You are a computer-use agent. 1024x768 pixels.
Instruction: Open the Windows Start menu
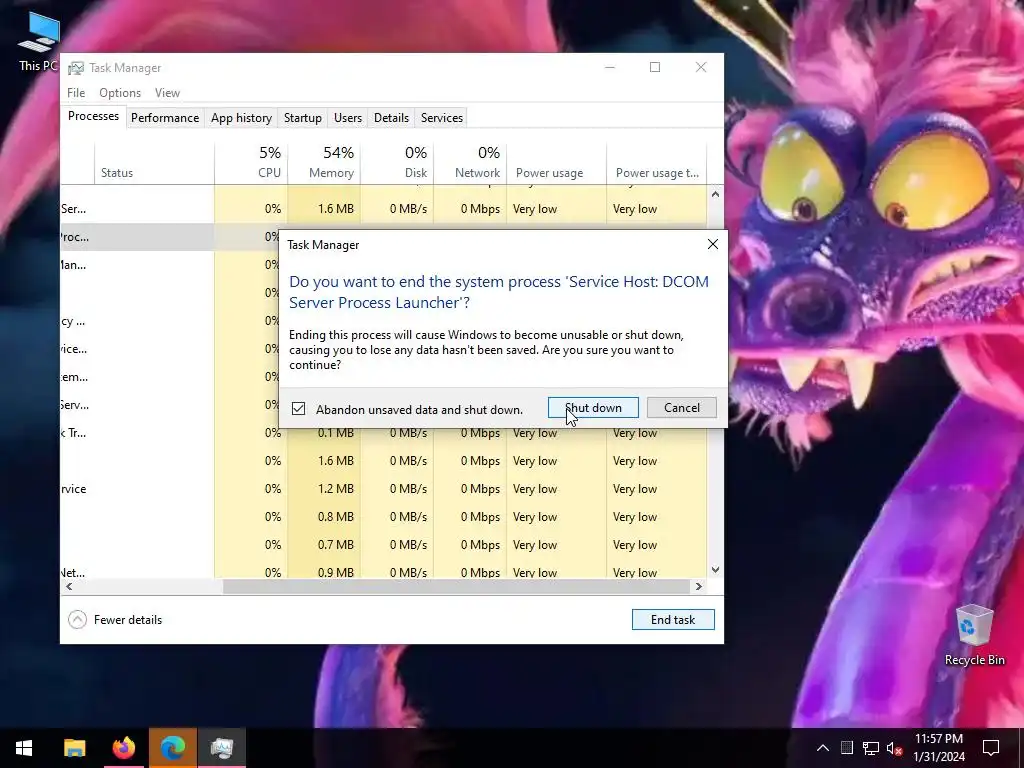(24, 748)
